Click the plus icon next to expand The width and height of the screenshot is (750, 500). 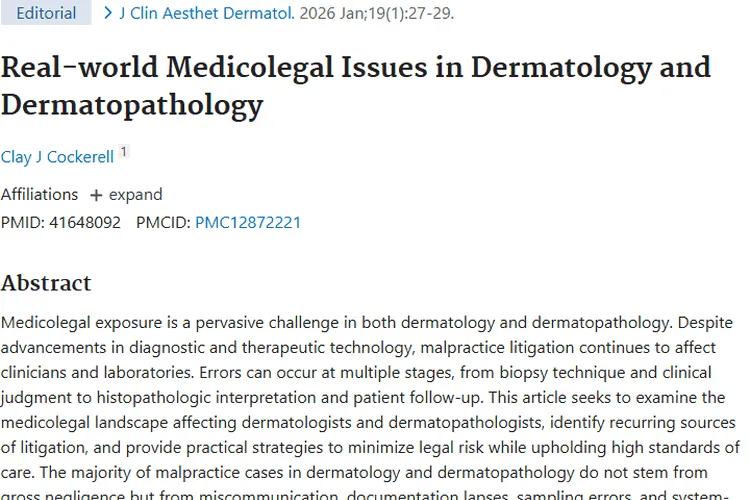(x=96, y=195)
